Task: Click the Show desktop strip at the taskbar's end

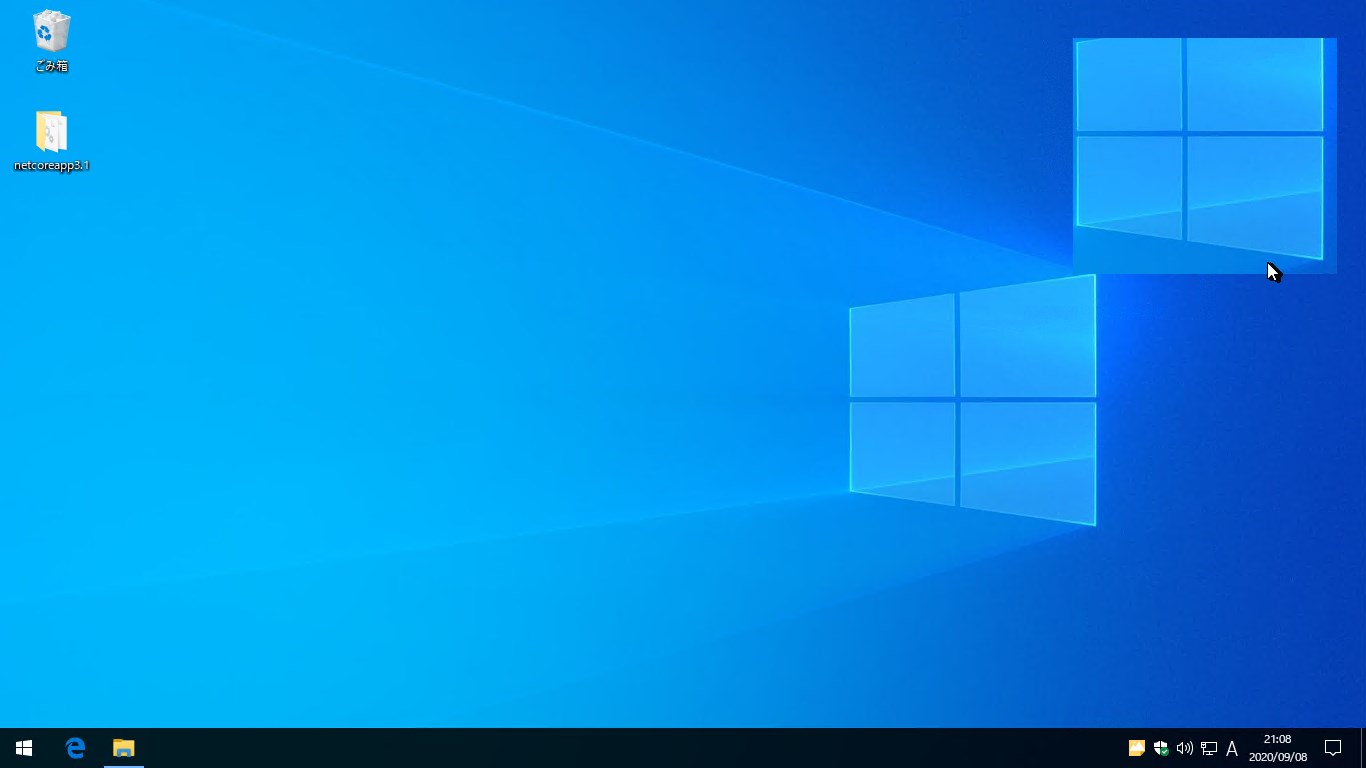Action: pyautogui.click(x=1362, y=748)
